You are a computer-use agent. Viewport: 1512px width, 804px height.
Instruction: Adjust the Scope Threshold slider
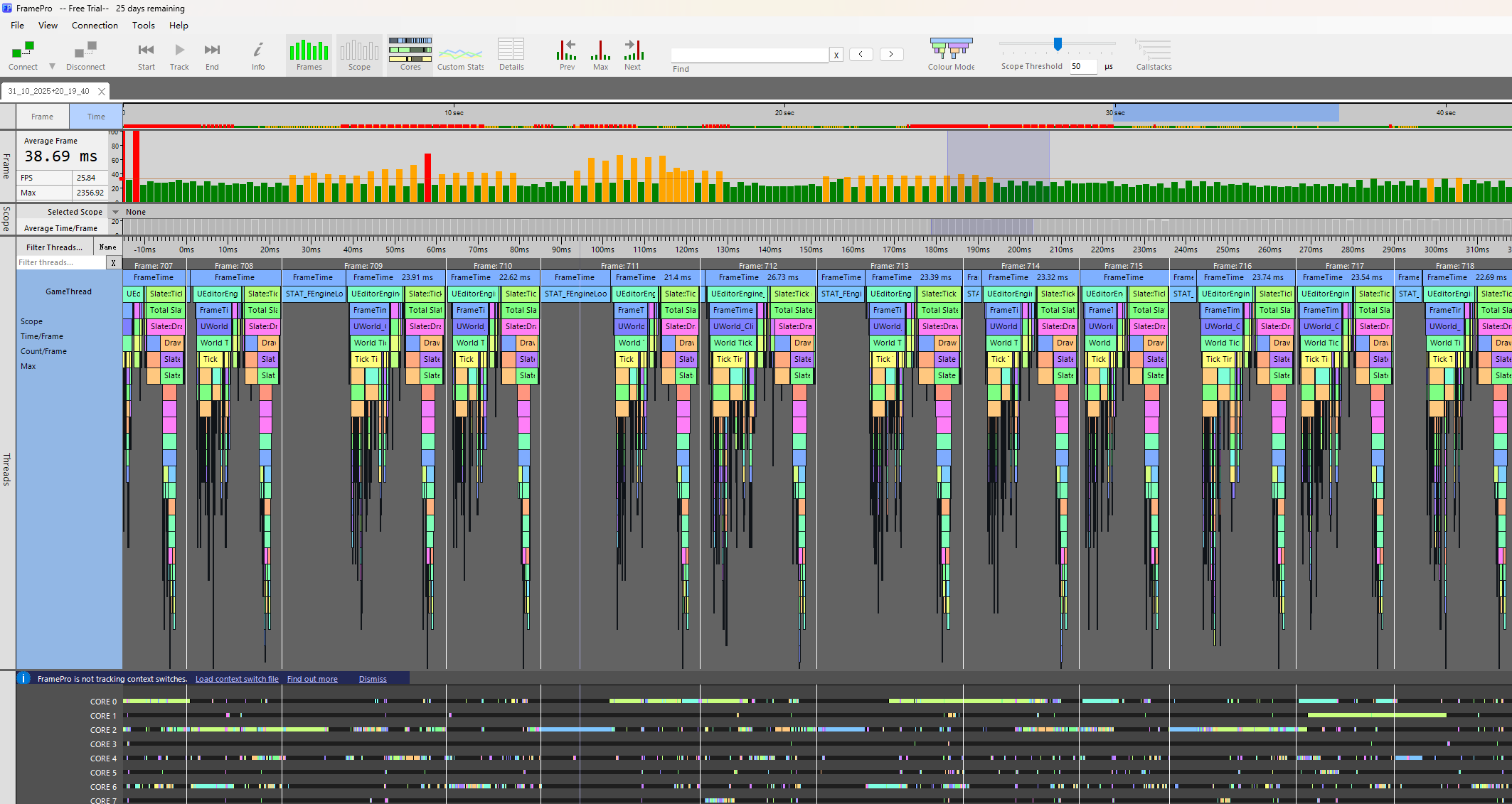click(x=1058, y=45)
